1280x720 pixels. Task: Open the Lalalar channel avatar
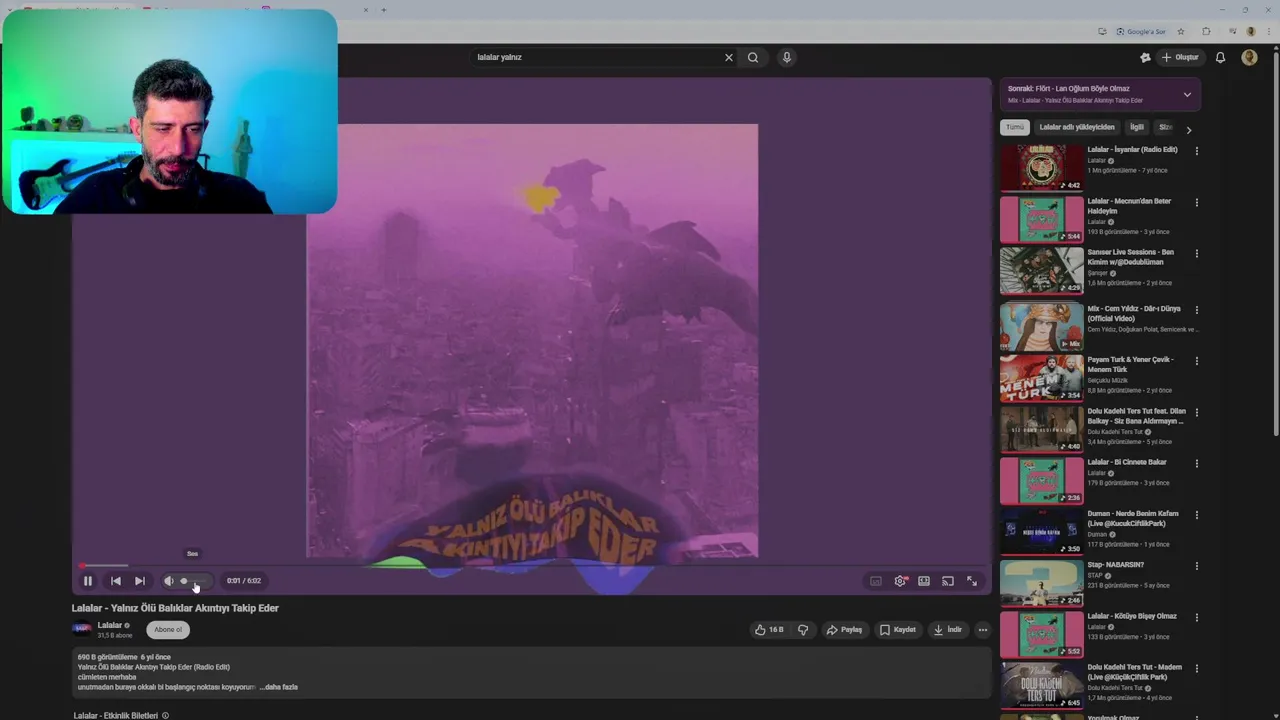[x=82, y=629]
